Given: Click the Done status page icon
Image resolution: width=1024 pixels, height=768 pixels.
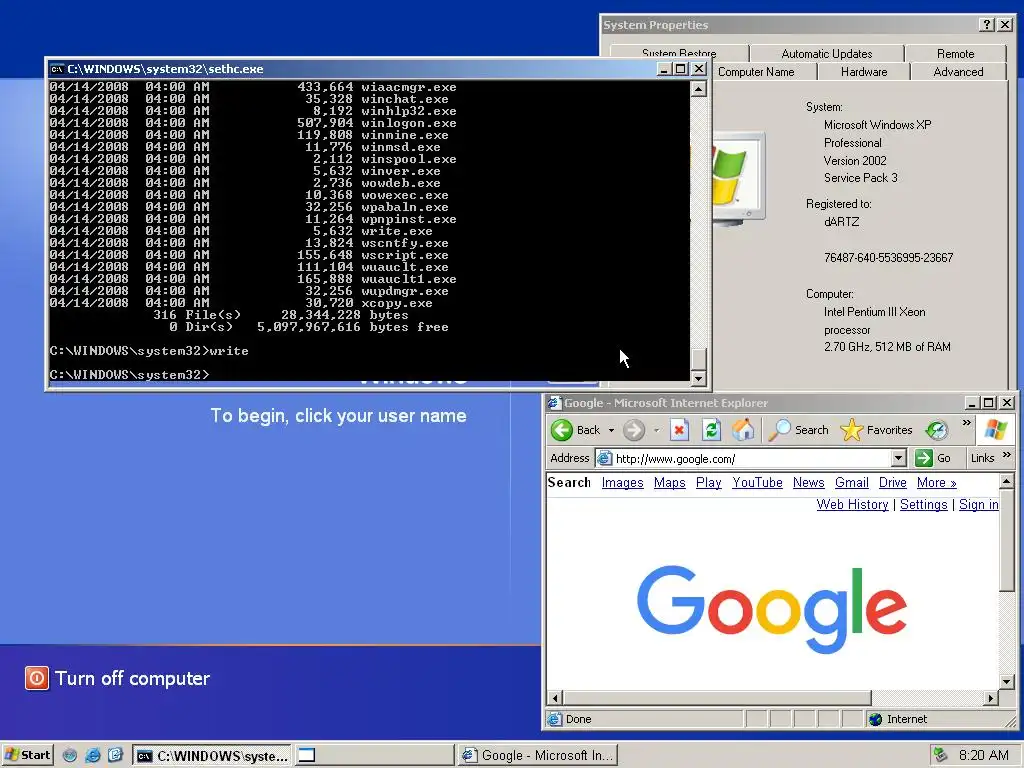Looking at the screenshot, I should coord(554,719).
